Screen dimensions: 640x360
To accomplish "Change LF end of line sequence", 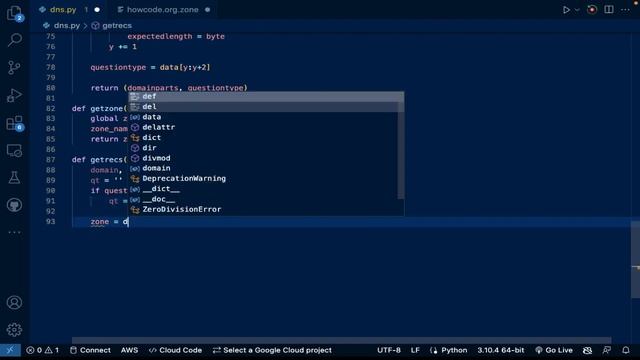I will click(415, 350).
